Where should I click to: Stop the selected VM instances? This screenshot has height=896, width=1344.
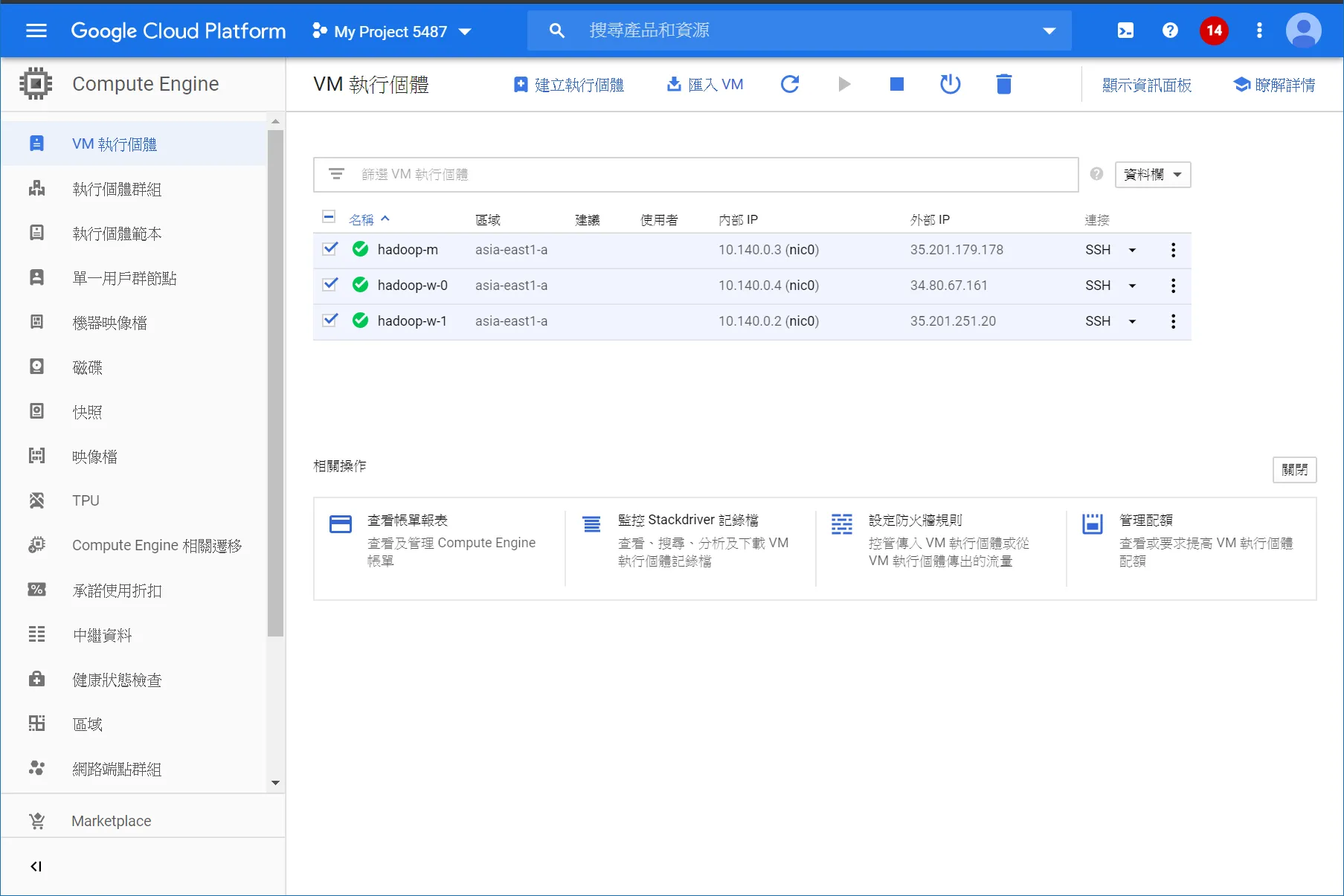(x=897, y=84)
